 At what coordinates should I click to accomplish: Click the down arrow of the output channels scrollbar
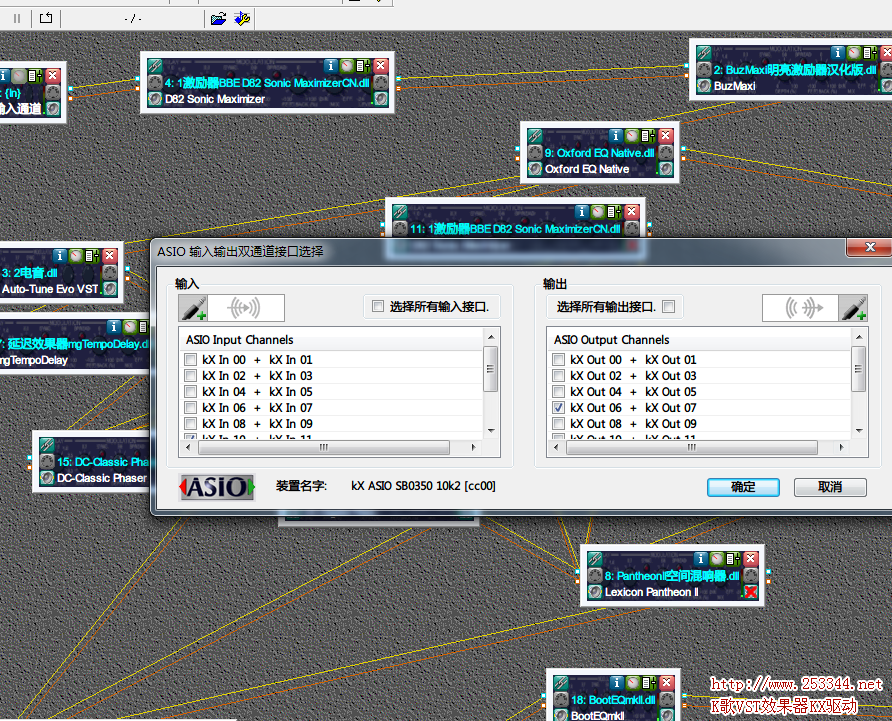[x=859, y=431]
